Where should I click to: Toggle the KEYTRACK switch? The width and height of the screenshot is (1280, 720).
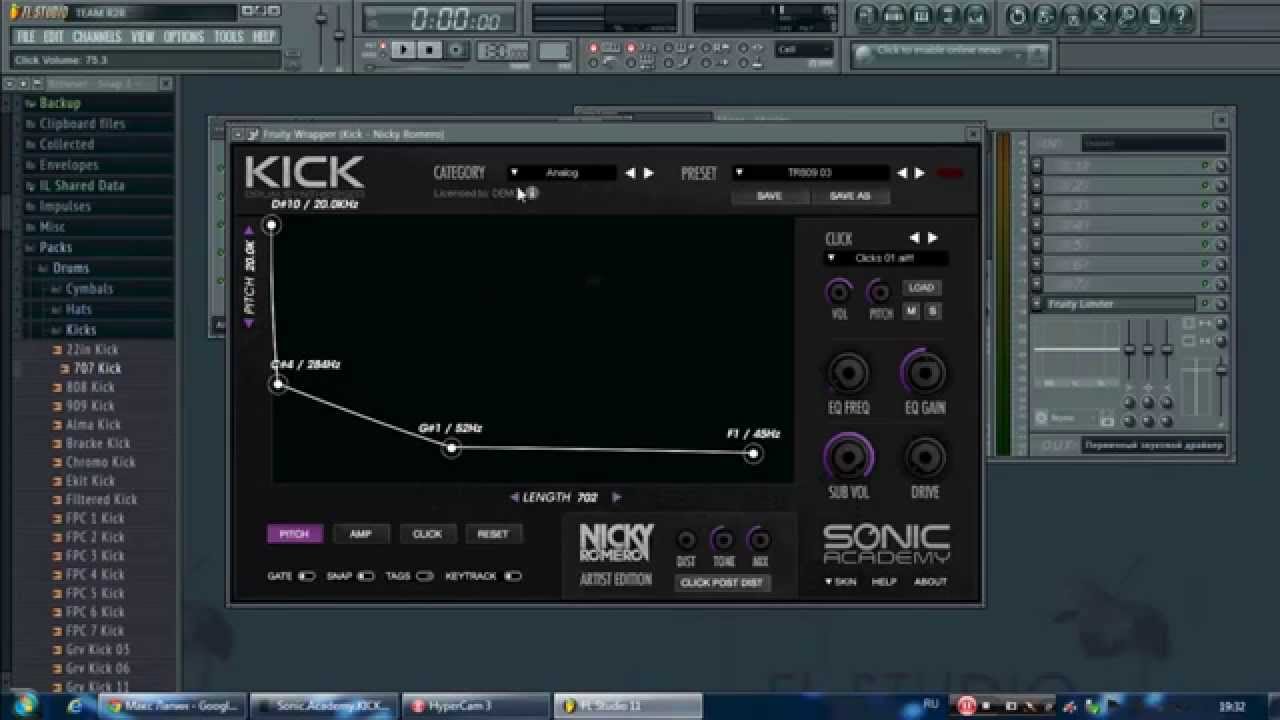point(513,576)
